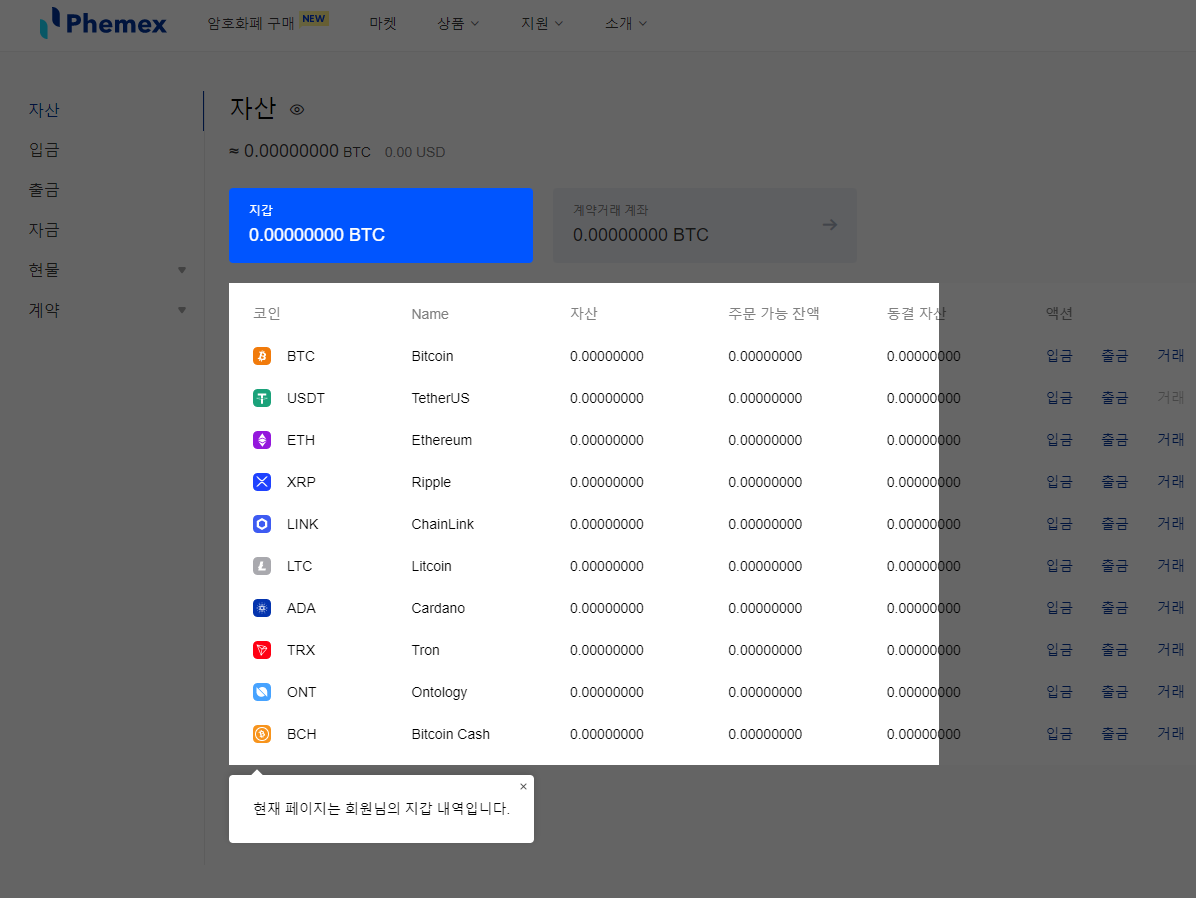Click 출금 link for BCH row
Viewport: 1196px width, 898px height.
click(1114, 734)
